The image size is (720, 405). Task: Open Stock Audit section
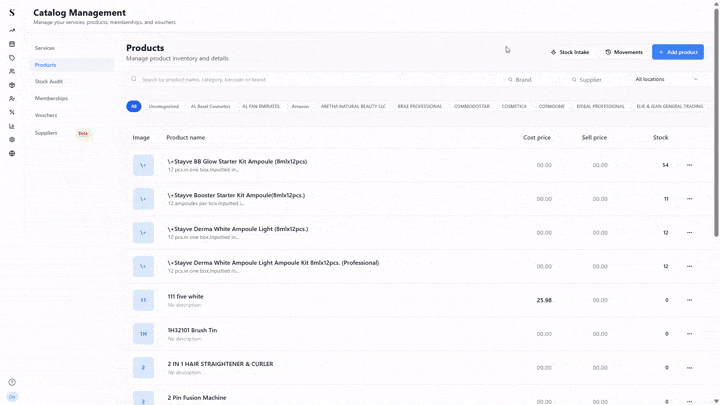point(49,81)
